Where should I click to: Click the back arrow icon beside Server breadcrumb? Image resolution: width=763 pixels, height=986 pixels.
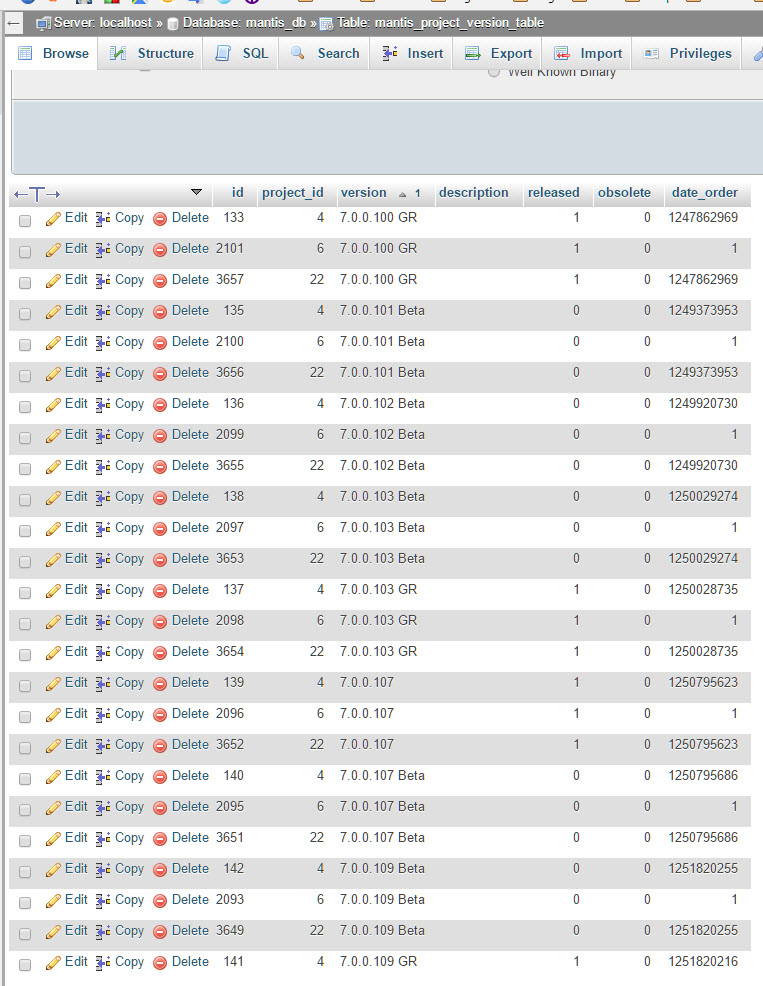14,24
